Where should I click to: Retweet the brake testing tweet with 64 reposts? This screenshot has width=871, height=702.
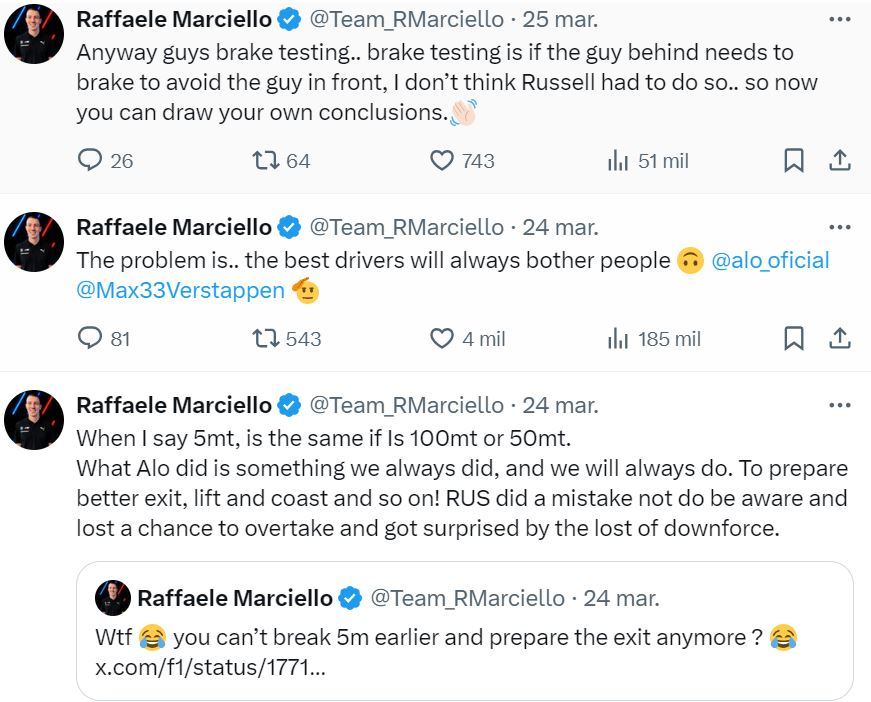[265, 160]
